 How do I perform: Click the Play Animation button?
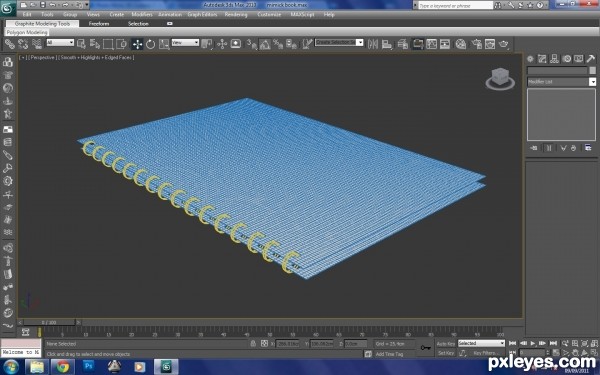(533, 344)
